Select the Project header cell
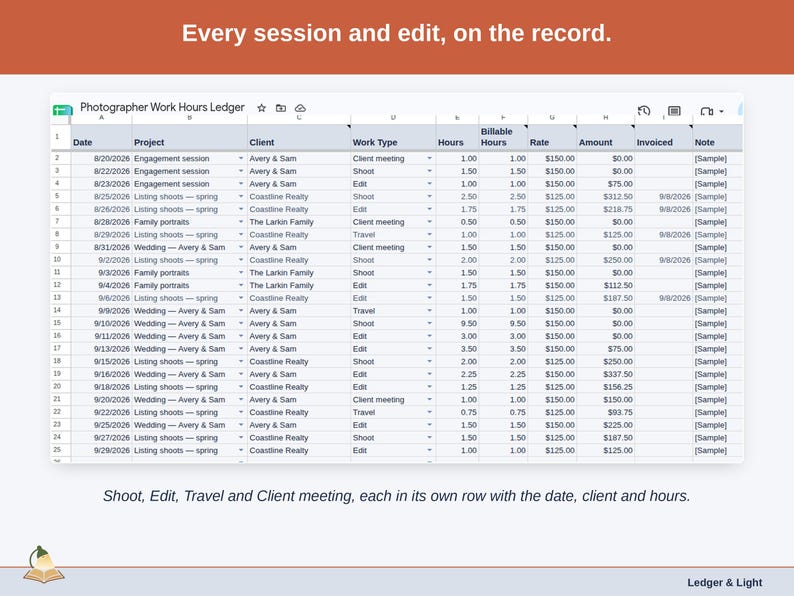This screenshot has height=596, width=794. pyautogui.click(x=190, y=137)
